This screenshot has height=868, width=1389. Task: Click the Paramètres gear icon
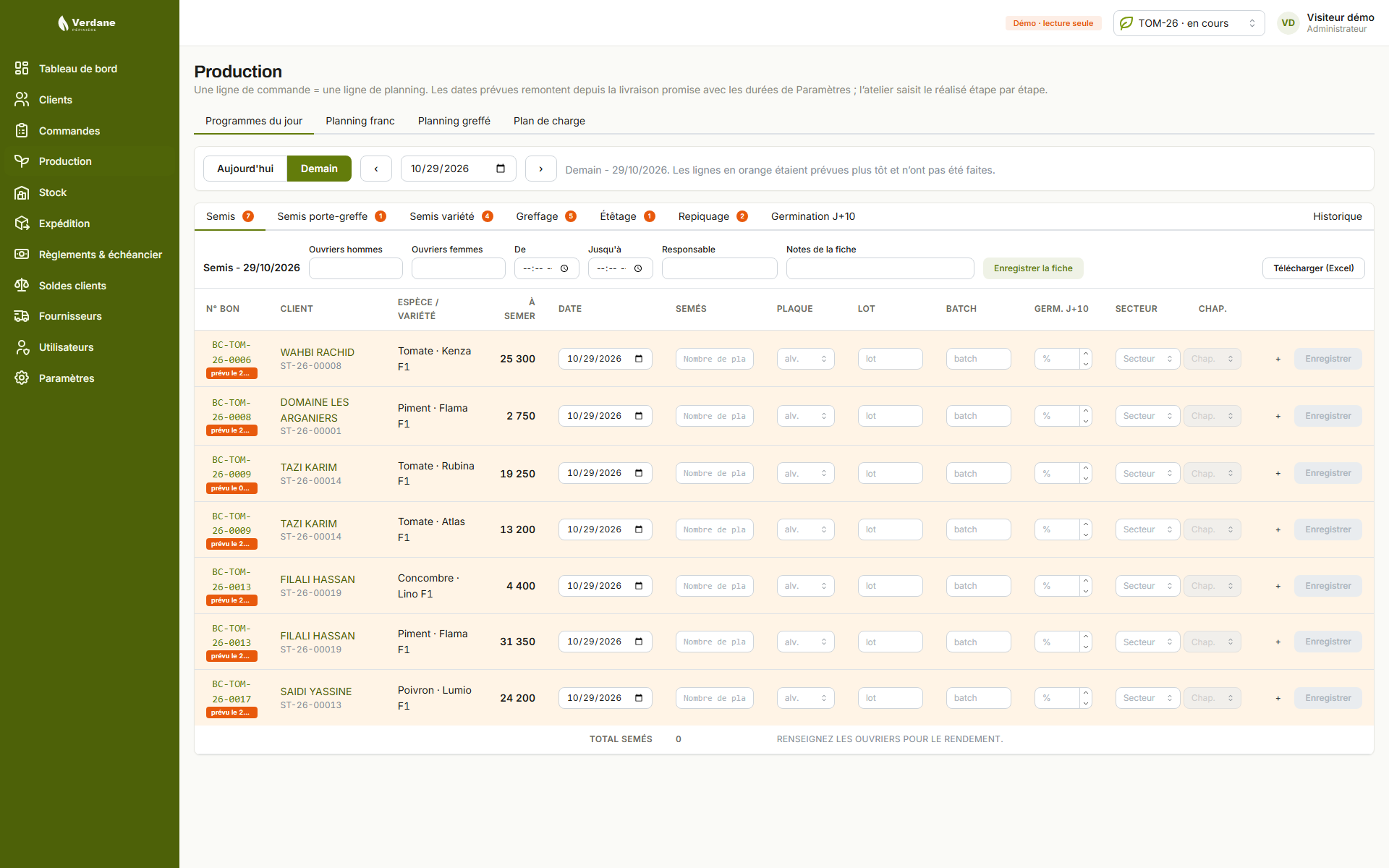tap(22, 378)
